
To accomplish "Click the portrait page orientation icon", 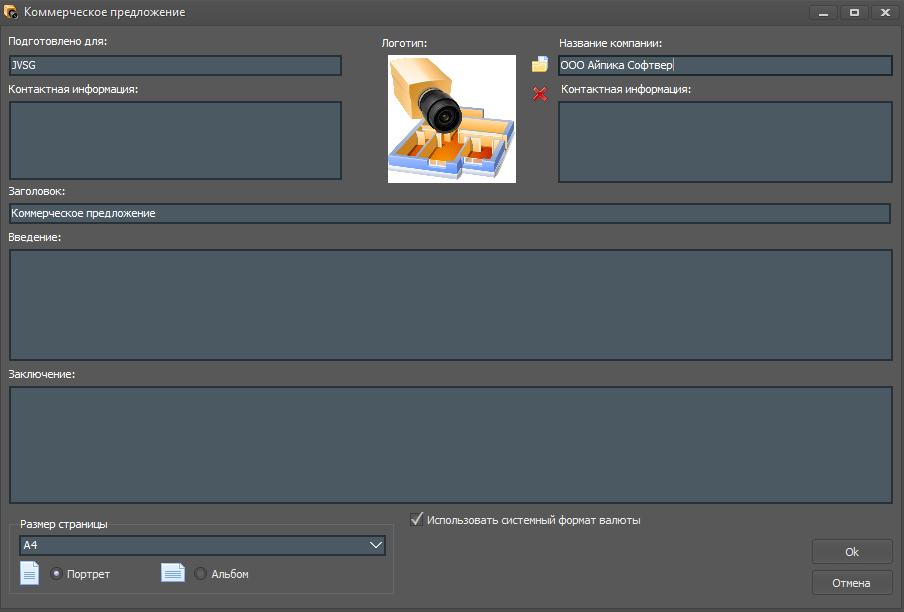I will tap(29, 573).
